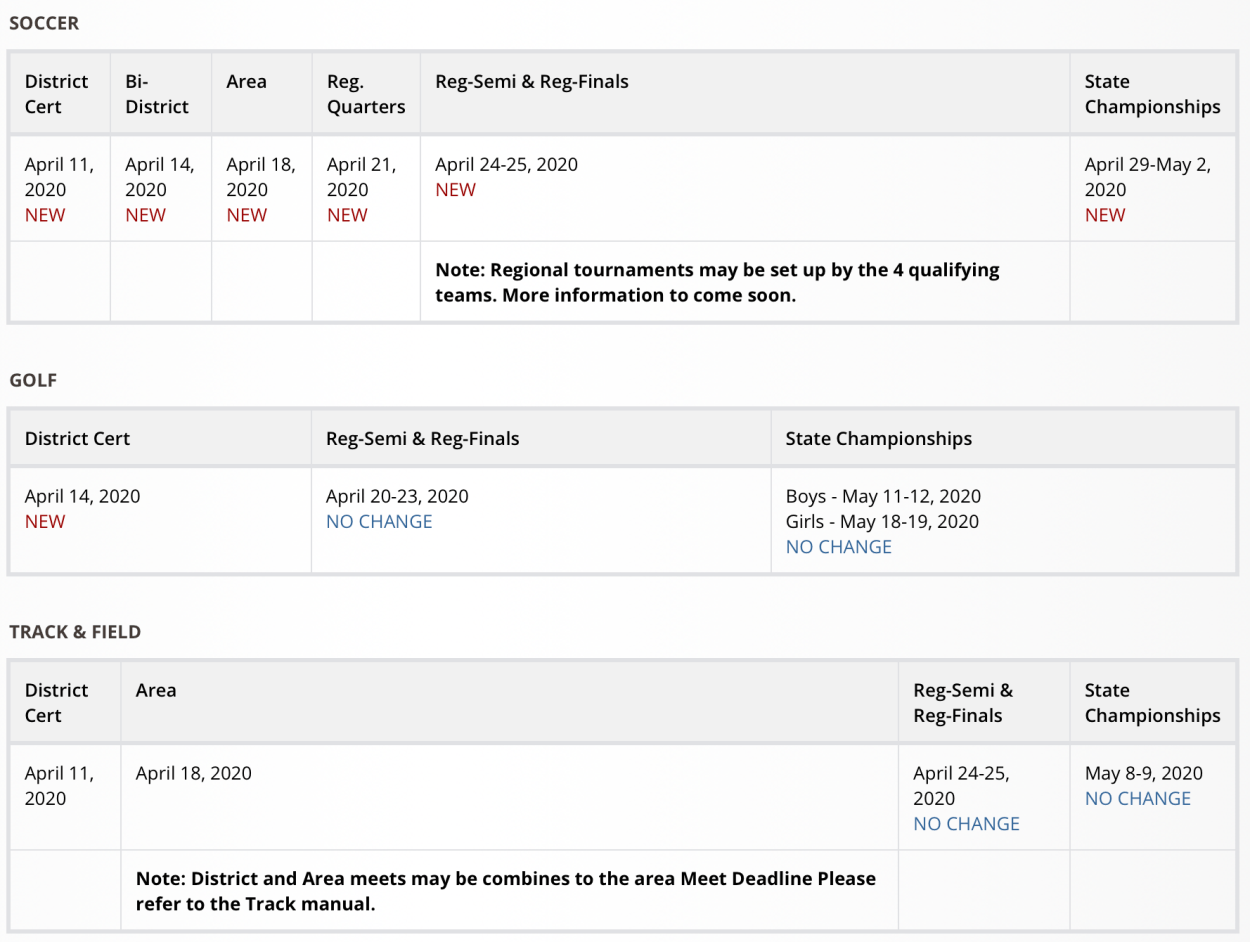Click the SOCCER section heading

tap(44, 23)
